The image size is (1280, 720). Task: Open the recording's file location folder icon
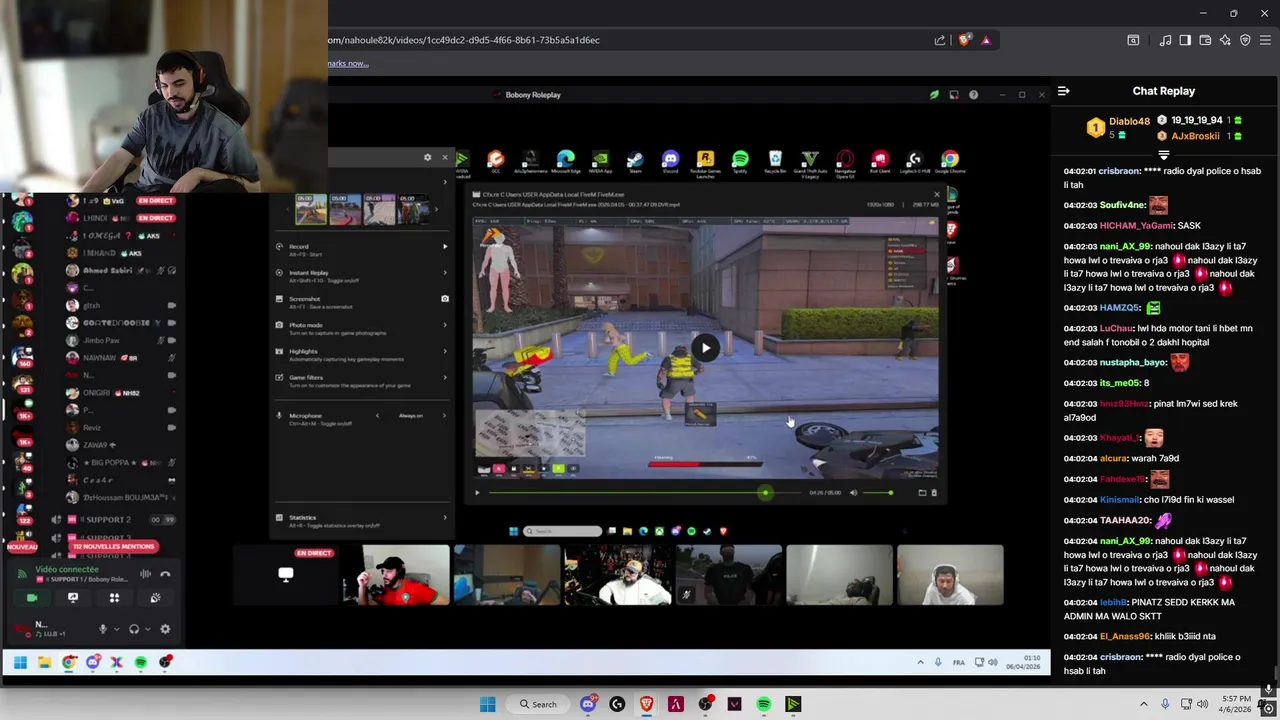tap(922, 492)
